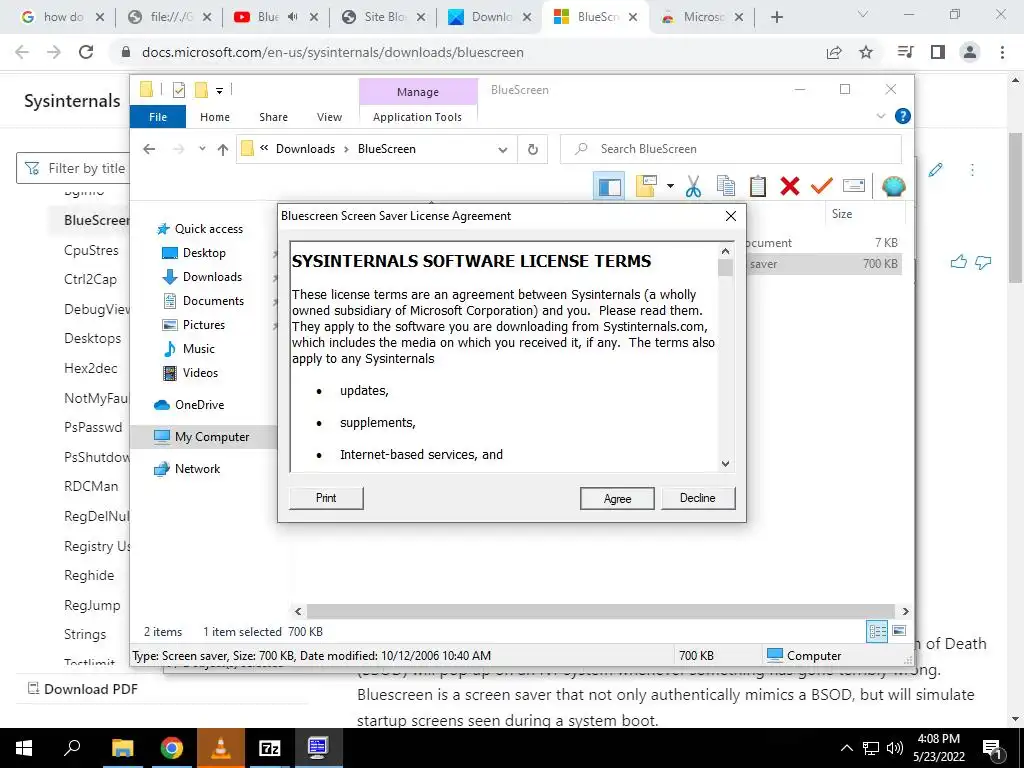Viewport: 1024px width, 768px height.
Task: Expand the address bar history dropdown
Action: click(x=502, y=150)
